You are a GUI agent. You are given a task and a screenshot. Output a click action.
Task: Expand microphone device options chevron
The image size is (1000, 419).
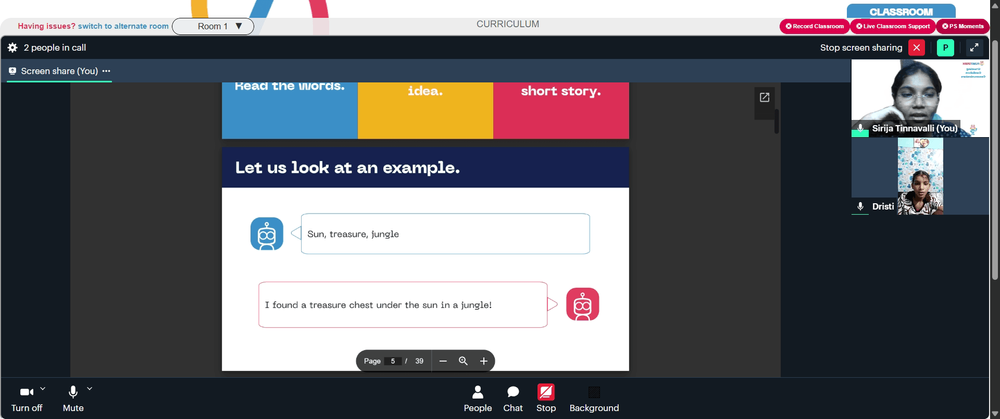tap(89, 388)
